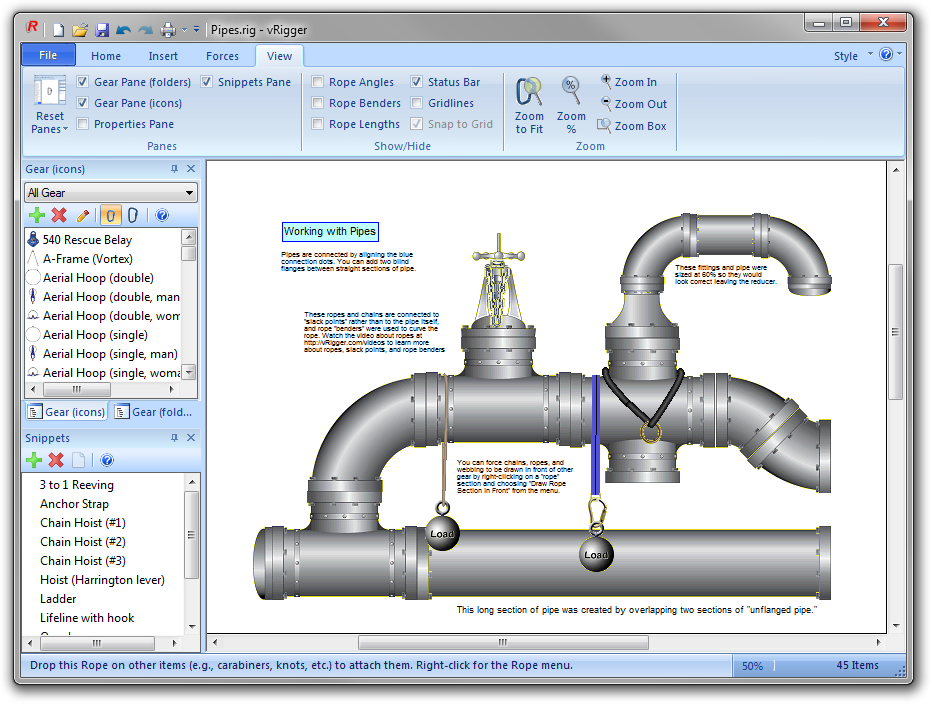Click the pencil edit icon in Gear pane
This screenshot has height=704, width=932.
coord(84,215)
